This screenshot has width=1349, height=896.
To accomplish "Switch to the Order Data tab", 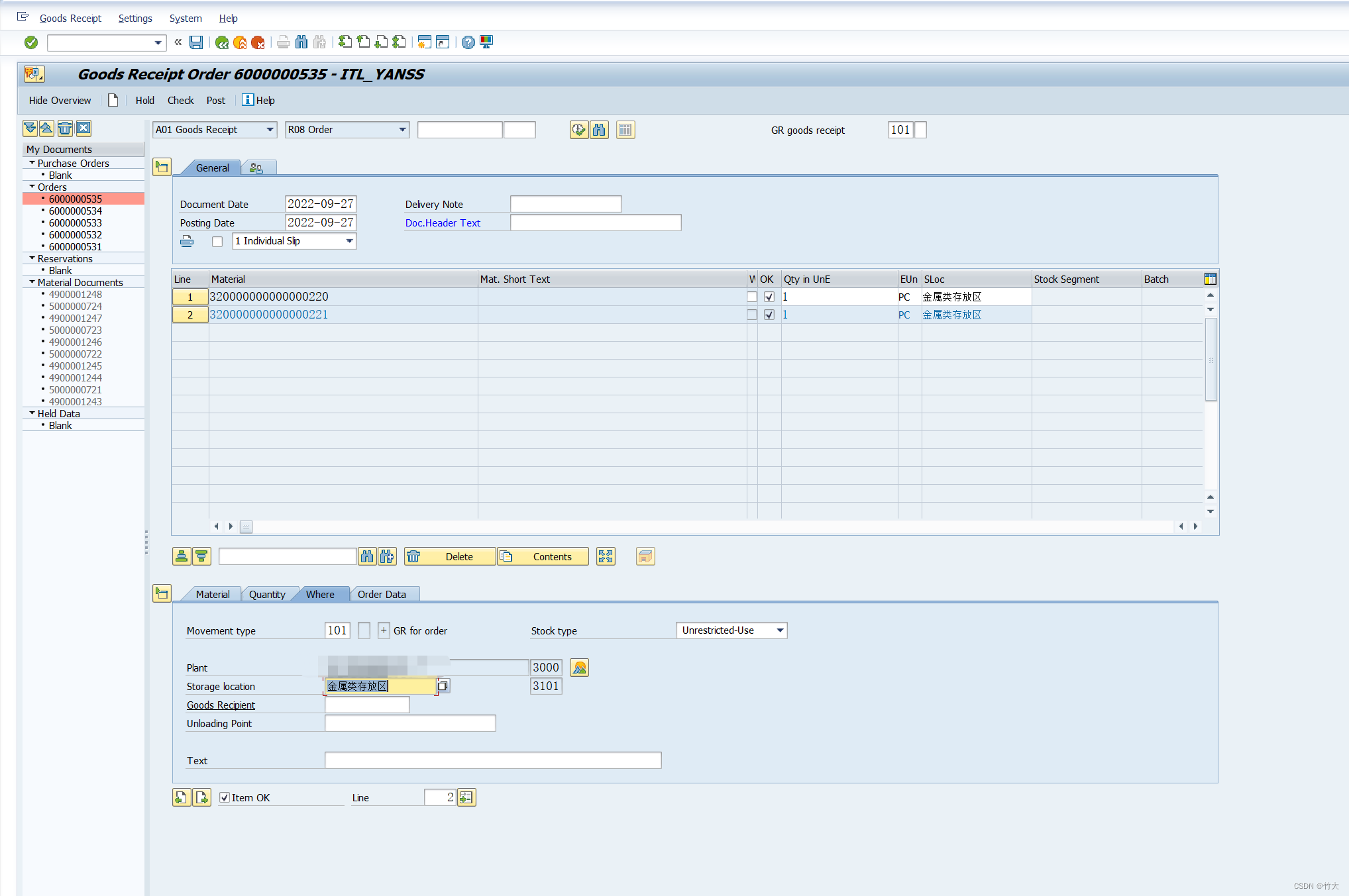I will 382,594.
